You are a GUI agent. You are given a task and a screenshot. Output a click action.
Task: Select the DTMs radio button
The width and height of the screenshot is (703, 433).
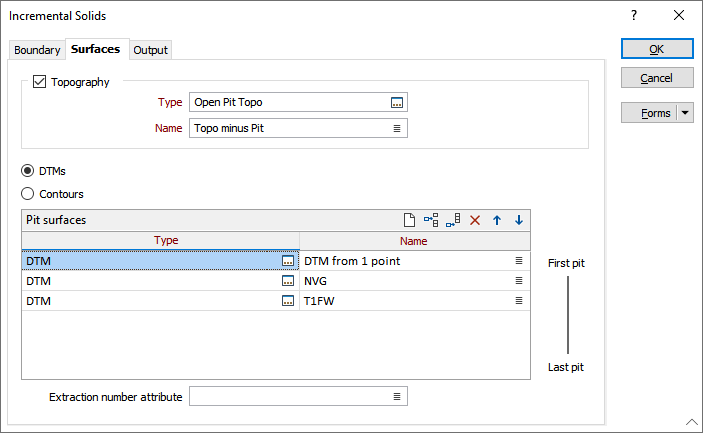[x=27, y=171]
